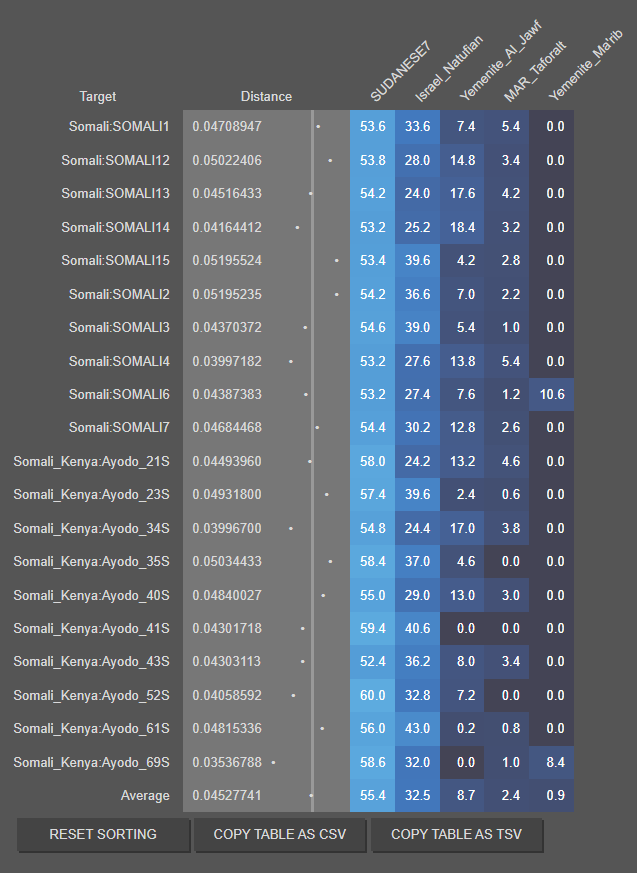Select the Somali:SOMALI14 target label

point(115,228)
